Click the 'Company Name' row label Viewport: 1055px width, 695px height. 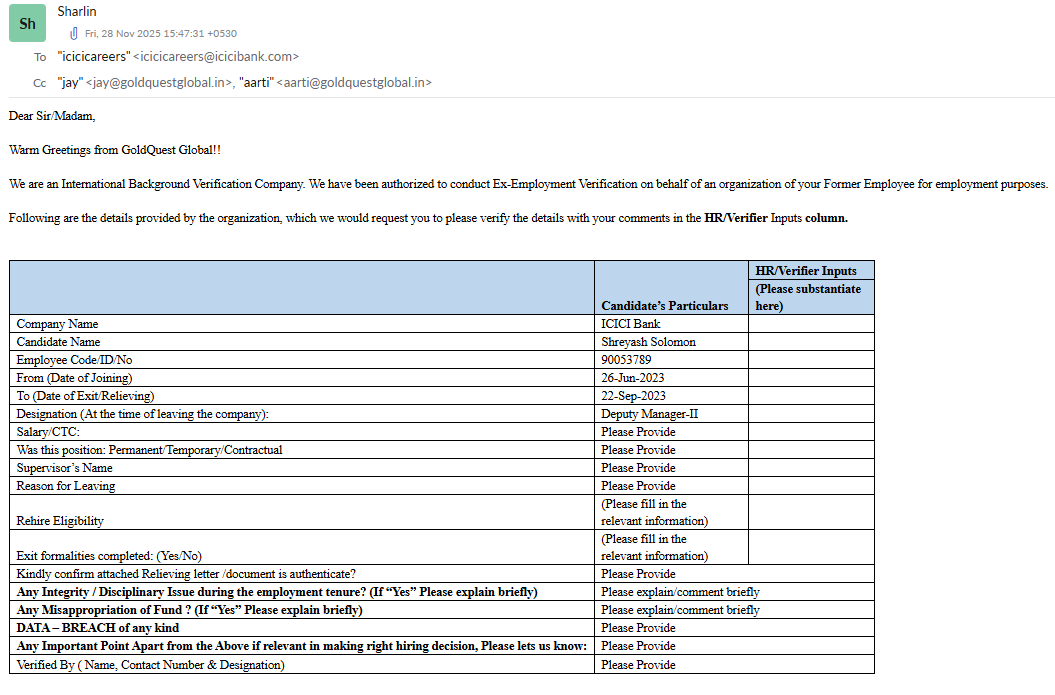coord(57,324)
